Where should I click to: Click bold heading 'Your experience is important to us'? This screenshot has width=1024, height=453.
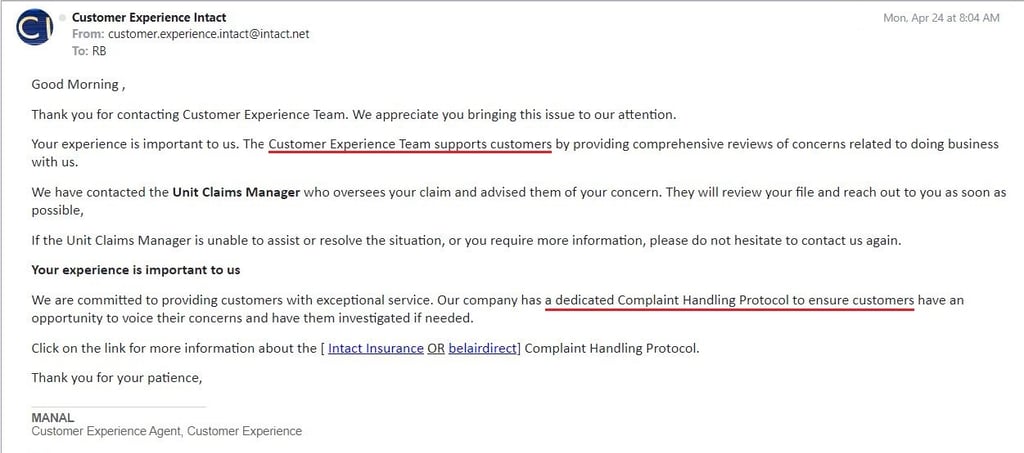click(x=135, y=270)
